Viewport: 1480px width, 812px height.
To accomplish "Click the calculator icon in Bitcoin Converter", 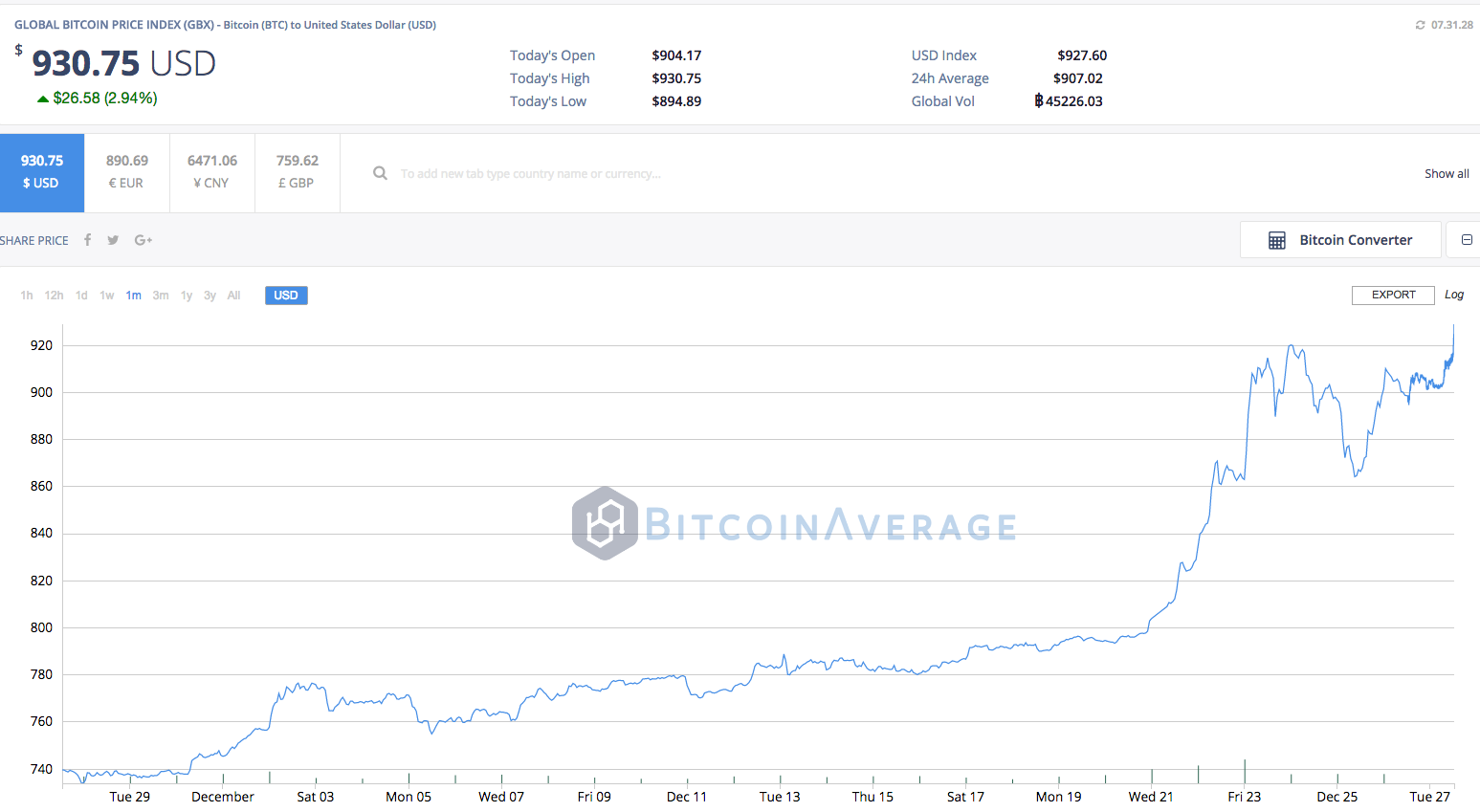I will click(1276, 240).
